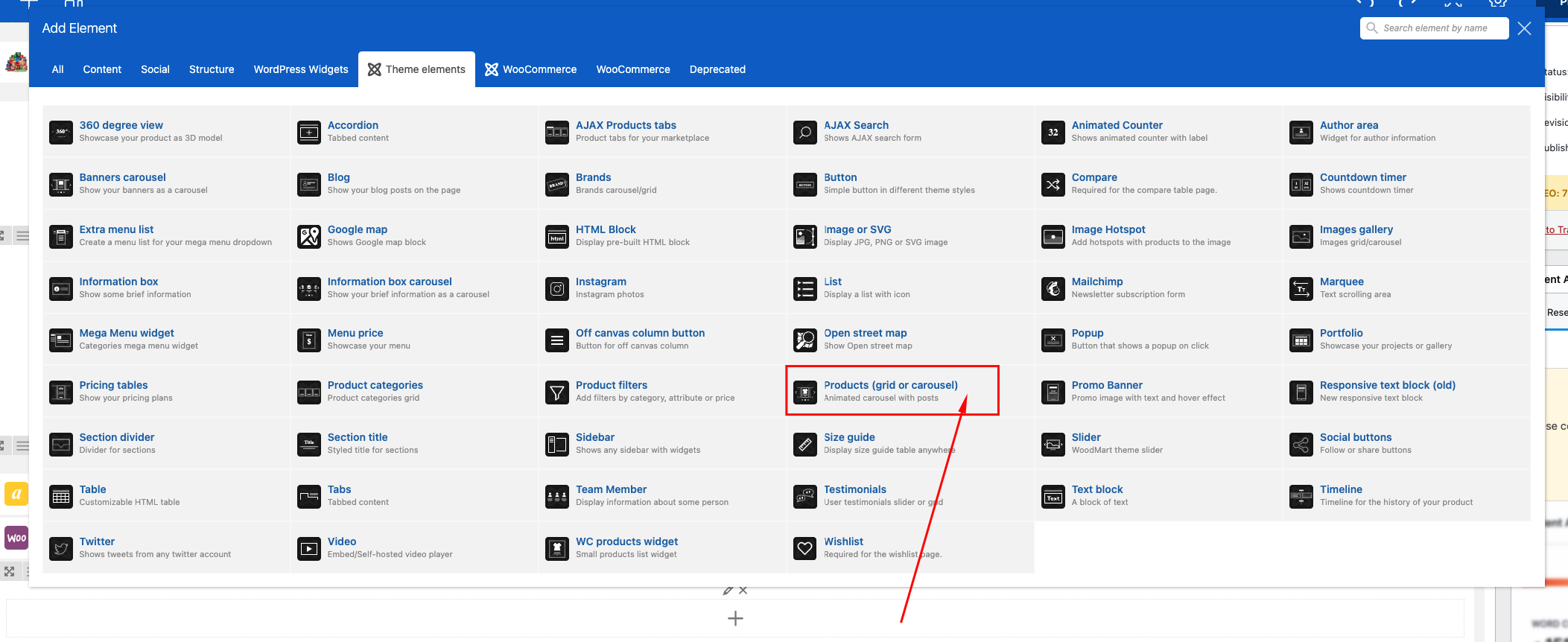Select the Product filters funnel icon
The image size is (1568, 642).
557,392
